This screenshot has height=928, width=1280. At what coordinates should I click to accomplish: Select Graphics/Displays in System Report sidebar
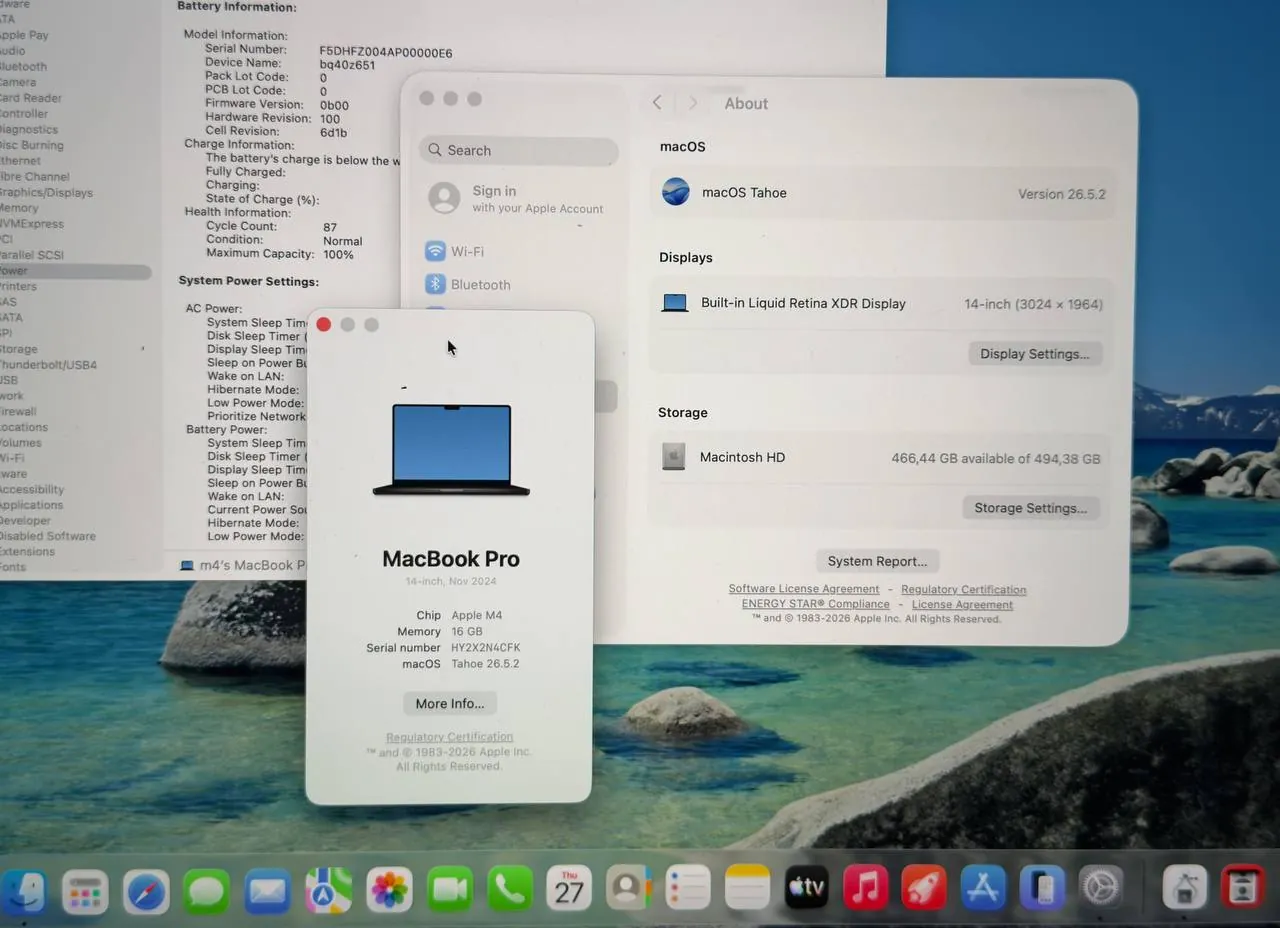point(46,192)
